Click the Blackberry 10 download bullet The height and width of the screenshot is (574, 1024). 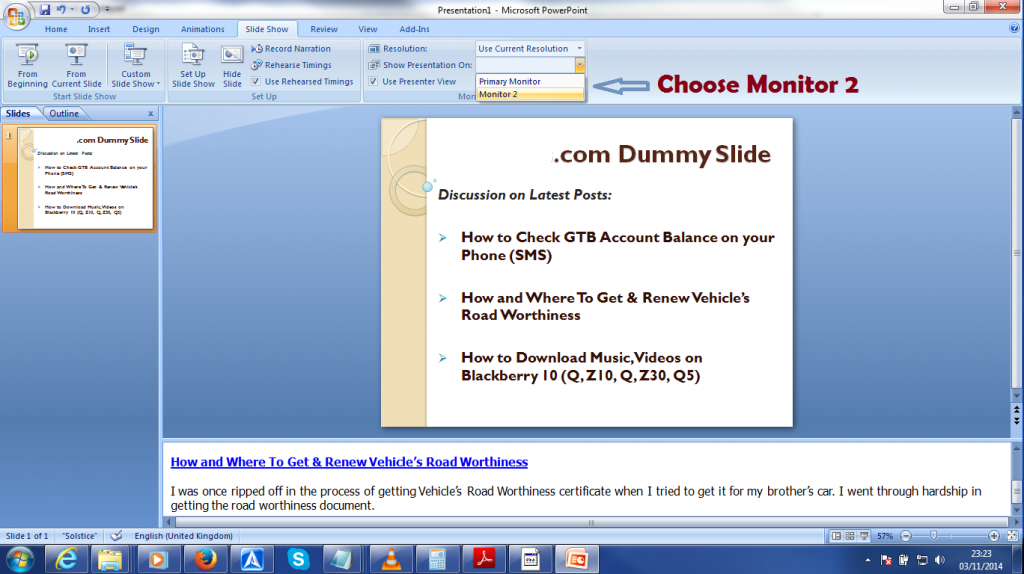click(x=581, y=366)
